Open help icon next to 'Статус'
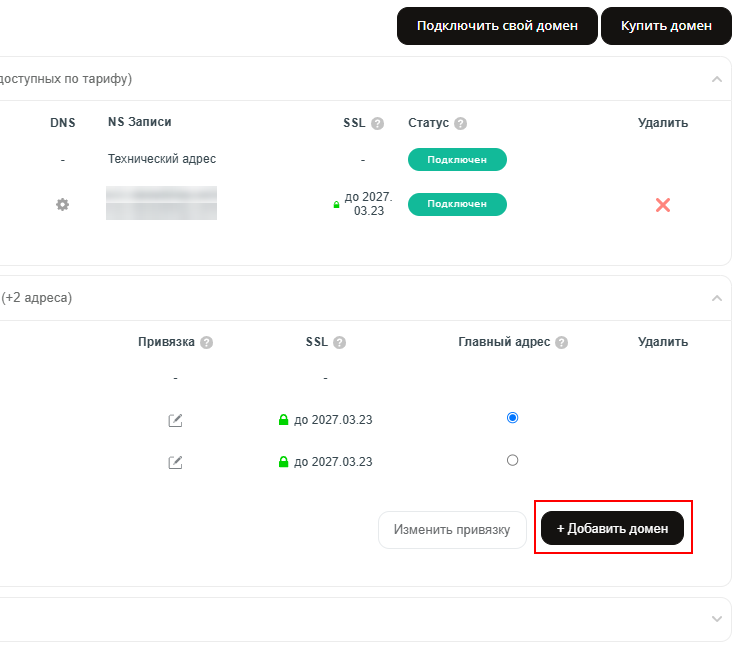Image resolution: width=740 pixels, height=646 pixels. 460,124
